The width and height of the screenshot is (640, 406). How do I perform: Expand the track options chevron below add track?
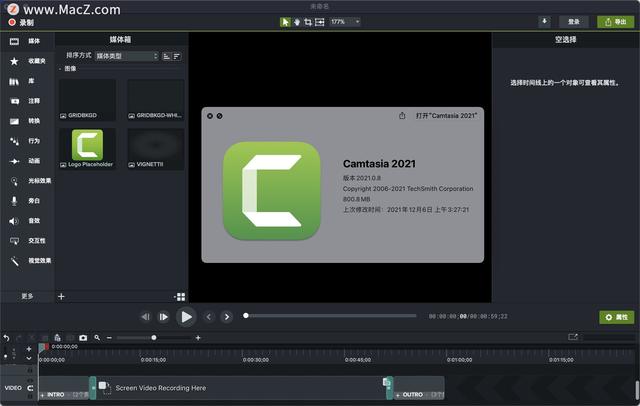click(x=29, y=358)
